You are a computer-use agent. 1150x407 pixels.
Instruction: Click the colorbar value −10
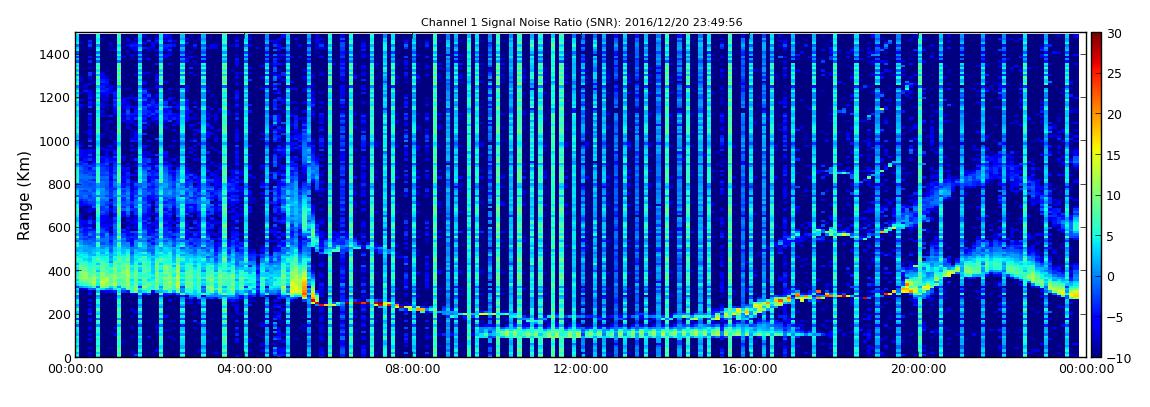coord(1117,357)
